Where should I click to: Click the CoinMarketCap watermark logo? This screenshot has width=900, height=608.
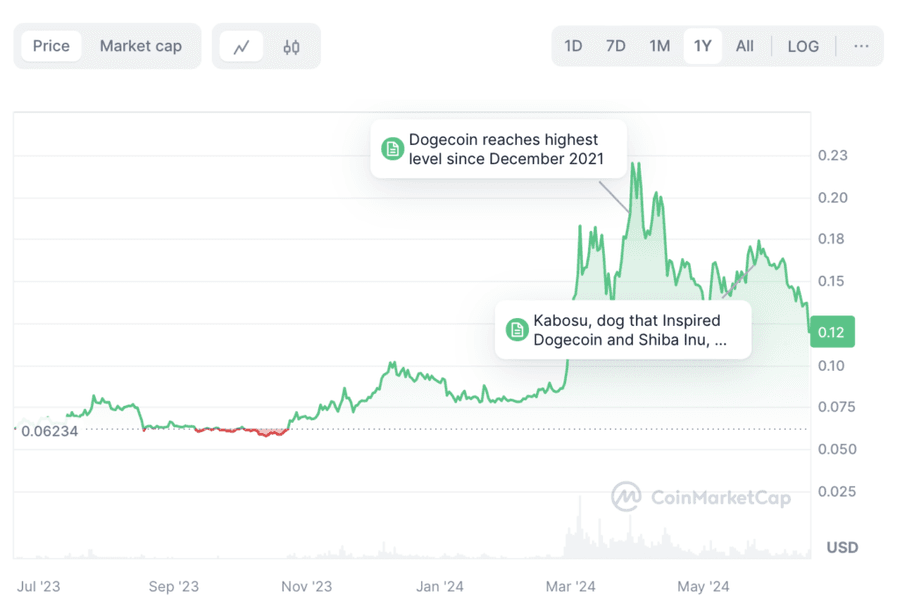(700, 497)
